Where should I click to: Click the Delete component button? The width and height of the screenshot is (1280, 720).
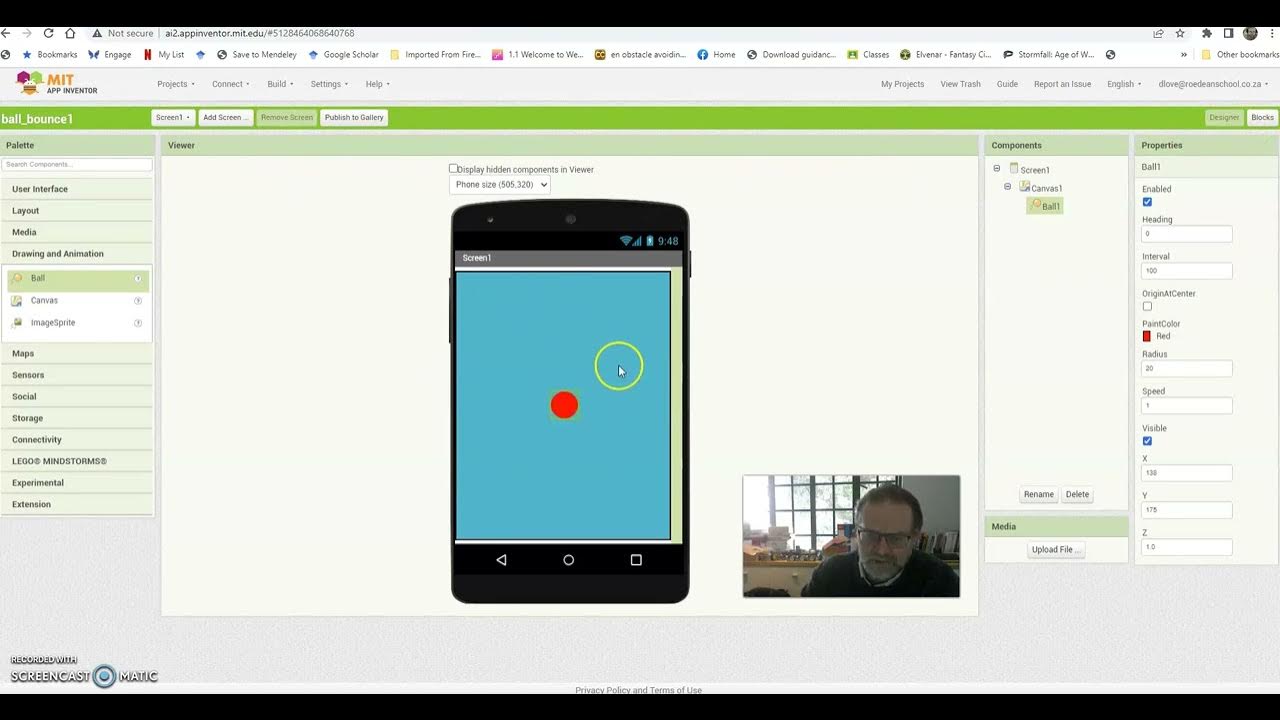coord(1077,494)
